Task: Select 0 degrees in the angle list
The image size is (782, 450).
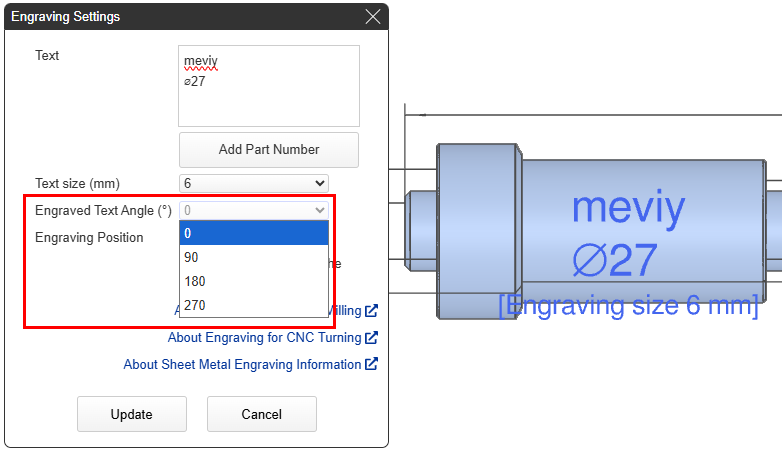Action: 254,233
